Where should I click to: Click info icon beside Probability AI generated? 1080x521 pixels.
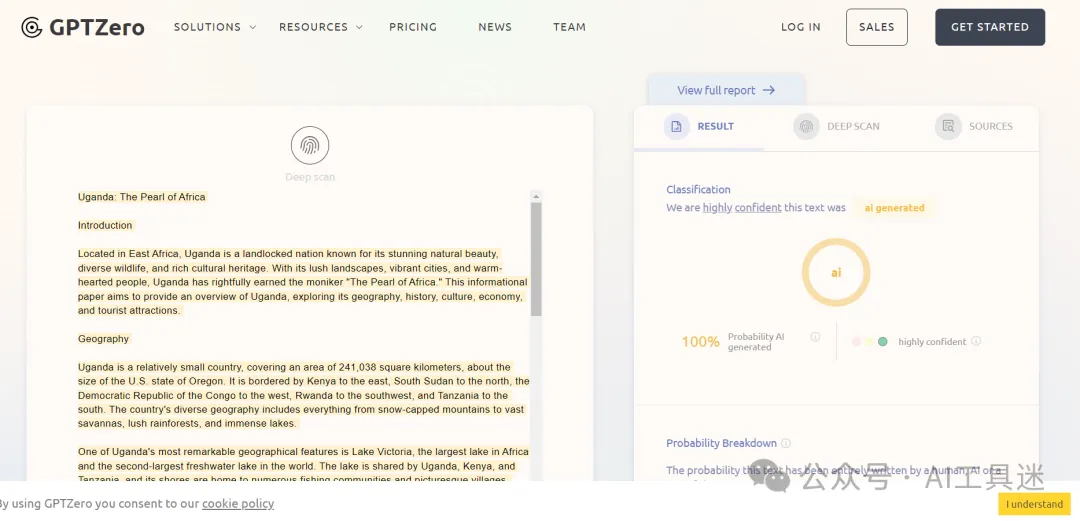(815, 337)
